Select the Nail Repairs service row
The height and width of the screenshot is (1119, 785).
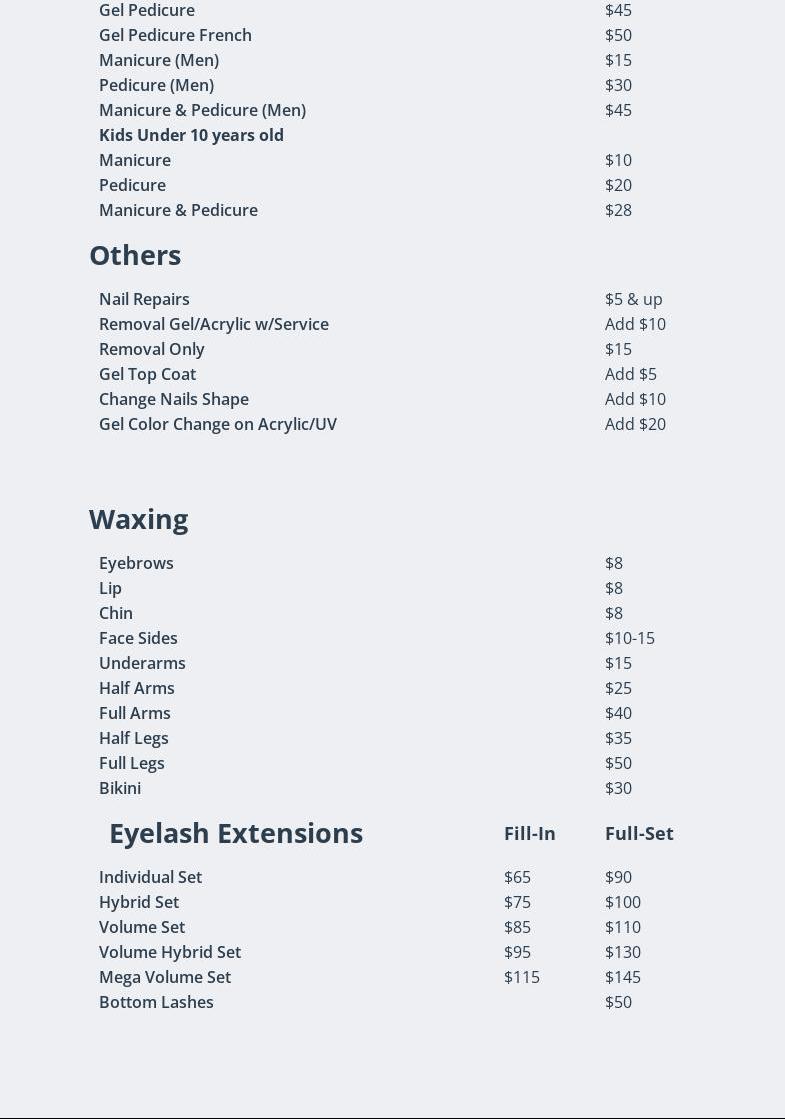144,299
